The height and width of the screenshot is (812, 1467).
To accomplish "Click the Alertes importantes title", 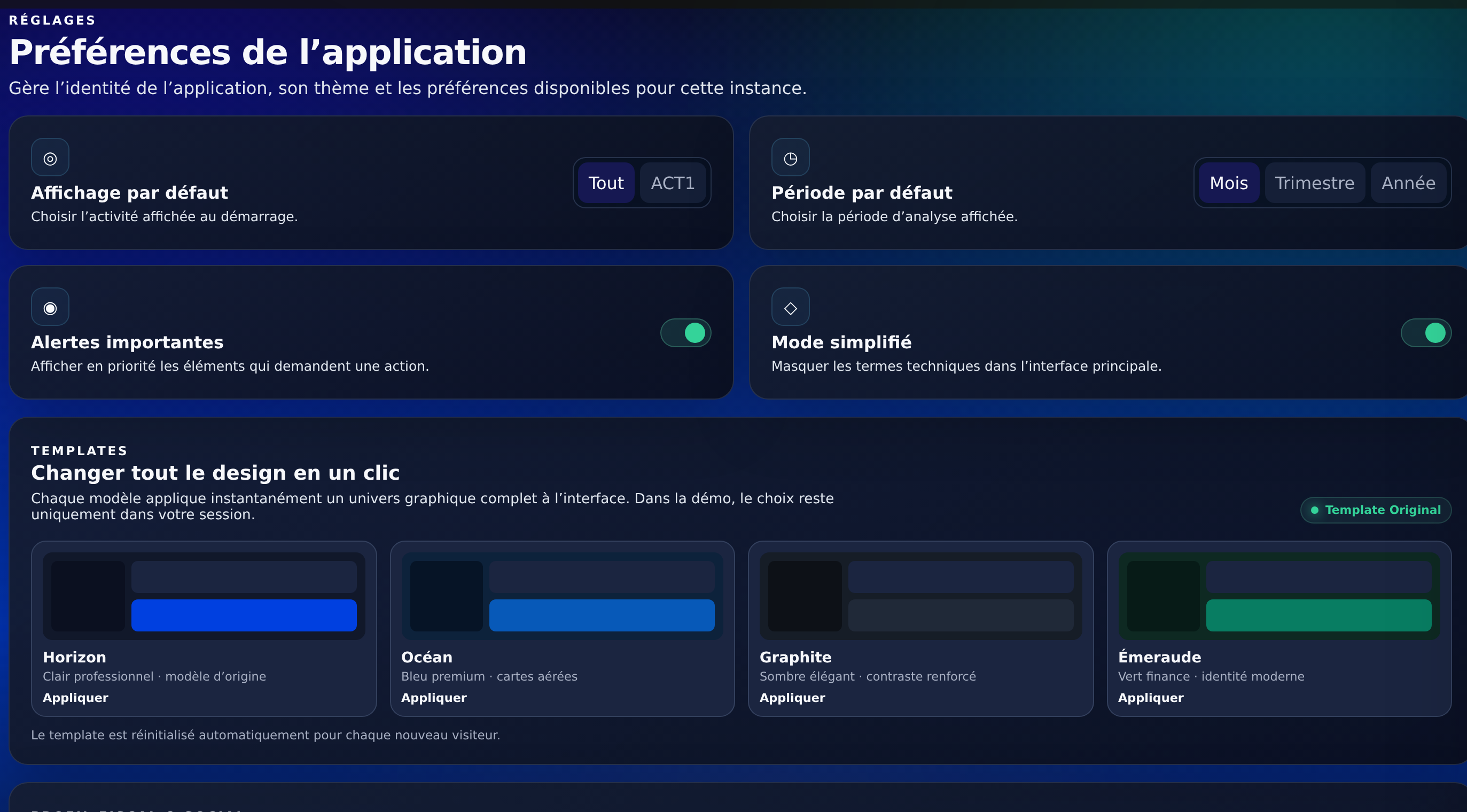I will click(x=127, y=342).
